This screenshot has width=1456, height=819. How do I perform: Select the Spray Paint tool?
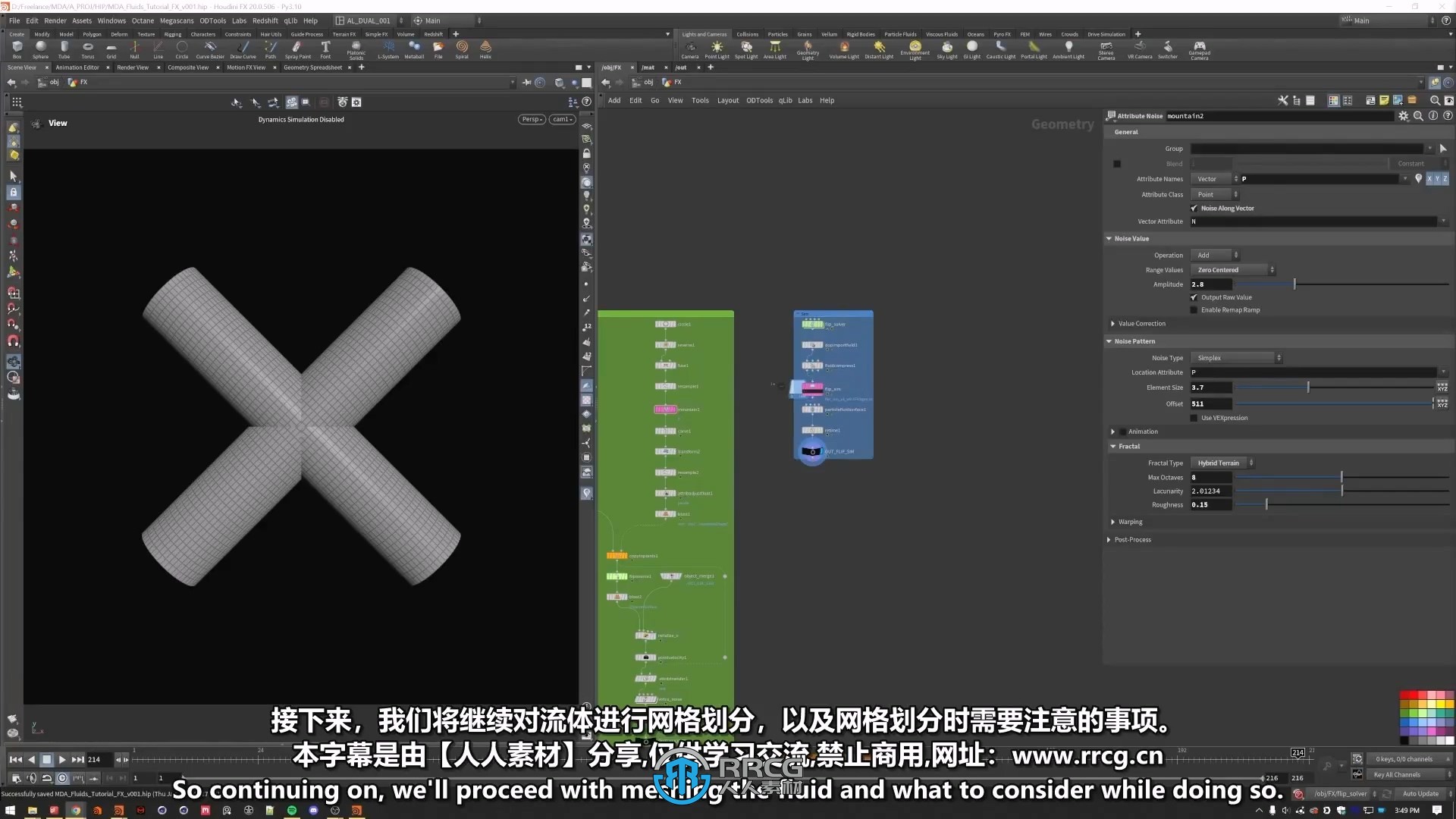[x=297, y=49]
